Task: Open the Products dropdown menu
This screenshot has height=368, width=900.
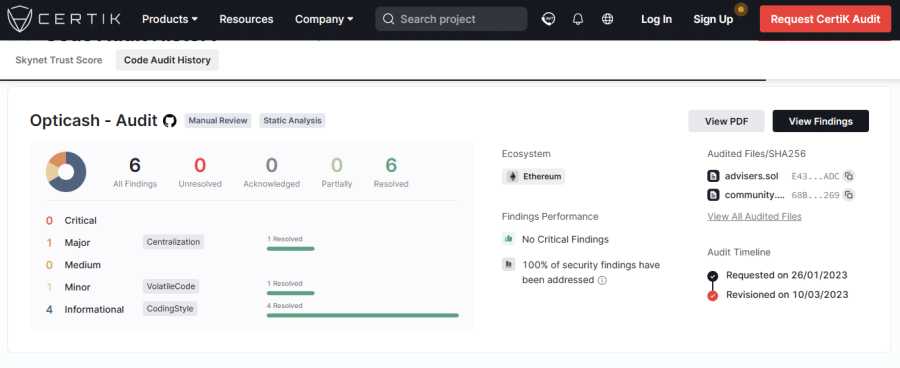Action: coord(170,19)
